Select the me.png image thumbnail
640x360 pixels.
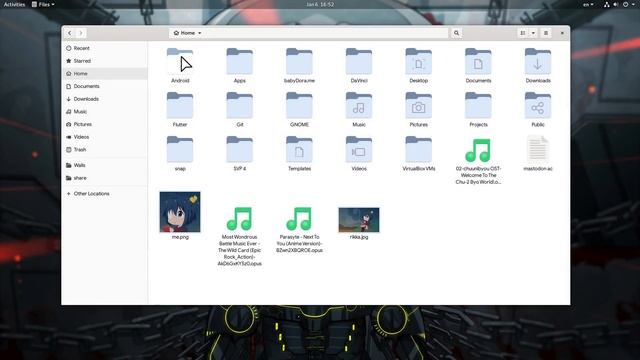click(x=180, y=212)
